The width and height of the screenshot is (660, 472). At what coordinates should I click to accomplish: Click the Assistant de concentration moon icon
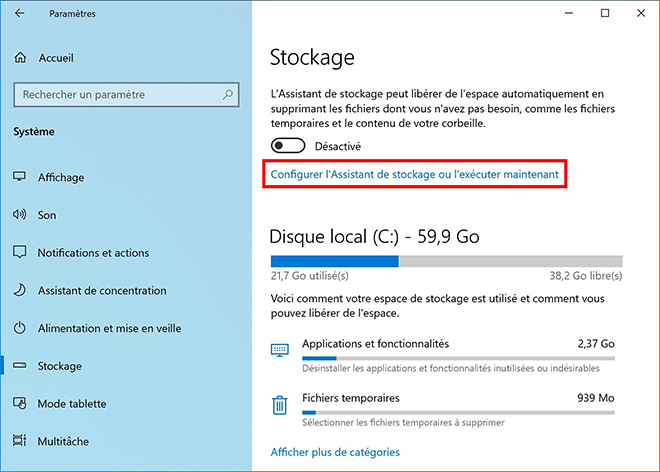pyautogui.click(x=19, y=291)
